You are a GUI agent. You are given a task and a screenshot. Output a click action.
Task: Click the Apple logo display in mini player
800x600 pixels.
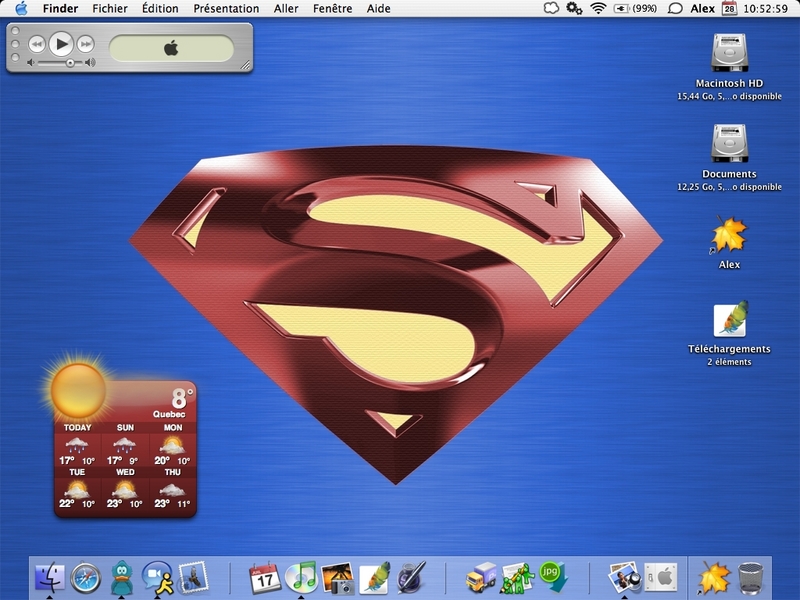171,48
